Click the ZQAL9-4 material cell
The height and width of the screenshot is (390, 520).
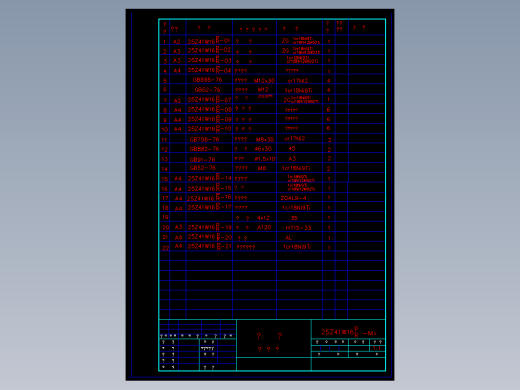[x=293, y=198]
